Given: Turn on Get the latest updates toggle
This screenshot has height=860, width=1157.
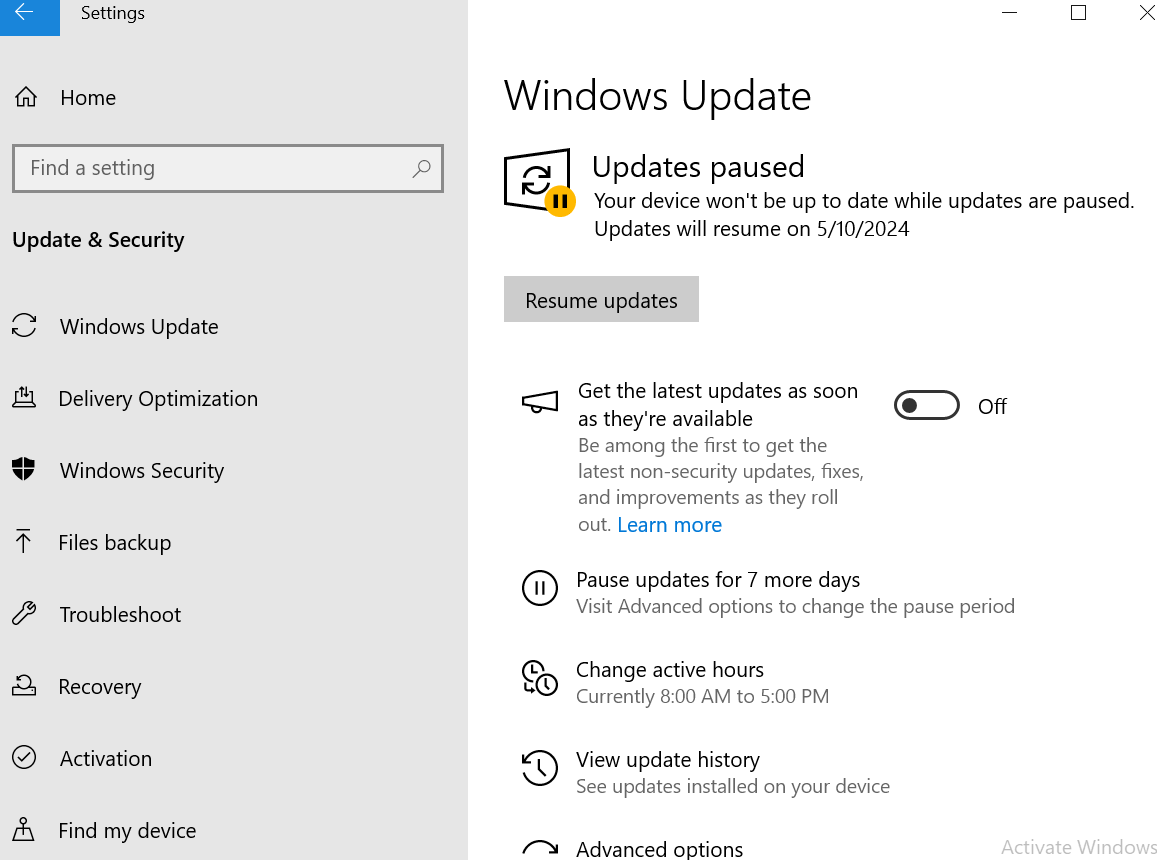Looking at the screenshot, I should pyautogui.click(x=927, y=405).
